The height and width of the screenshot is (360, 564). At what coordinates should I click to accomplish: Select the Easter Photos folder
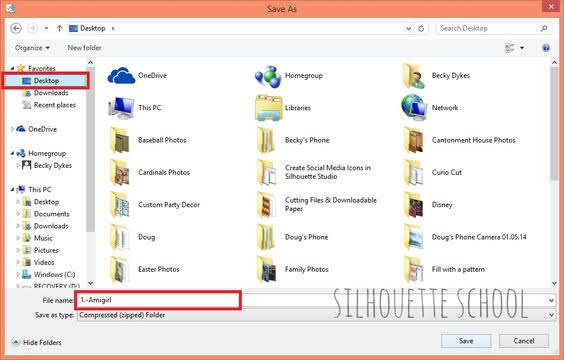[x=144, y=269]
